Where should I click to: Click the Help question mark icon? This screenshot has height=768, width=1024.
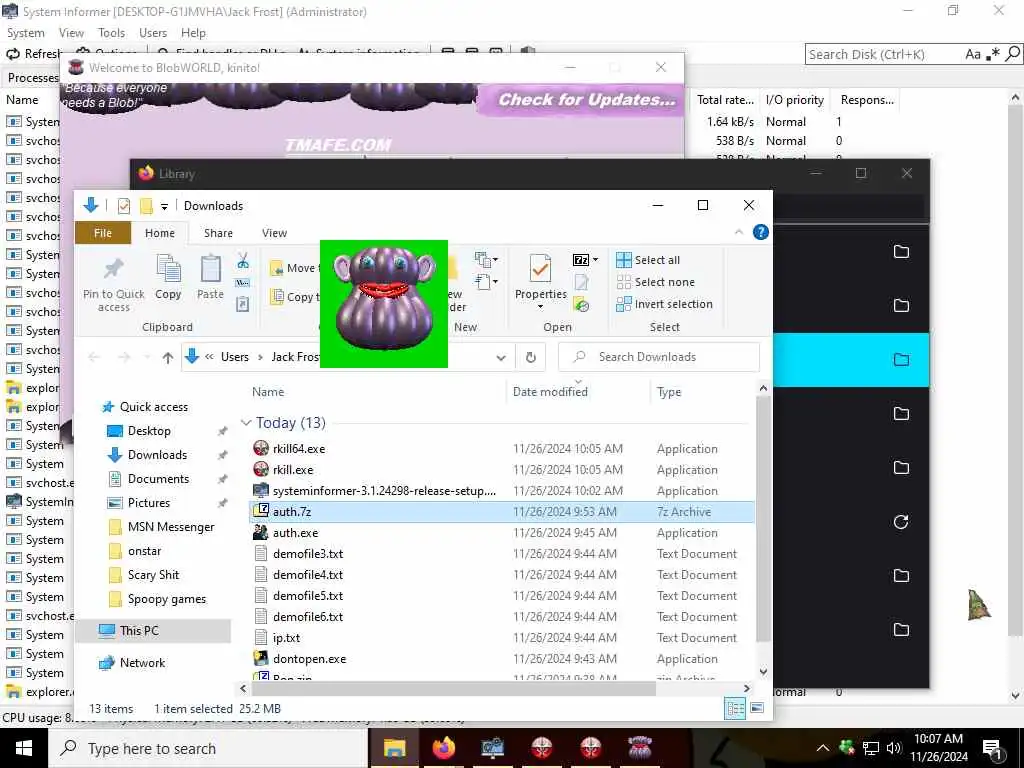[x=761, y=232]
